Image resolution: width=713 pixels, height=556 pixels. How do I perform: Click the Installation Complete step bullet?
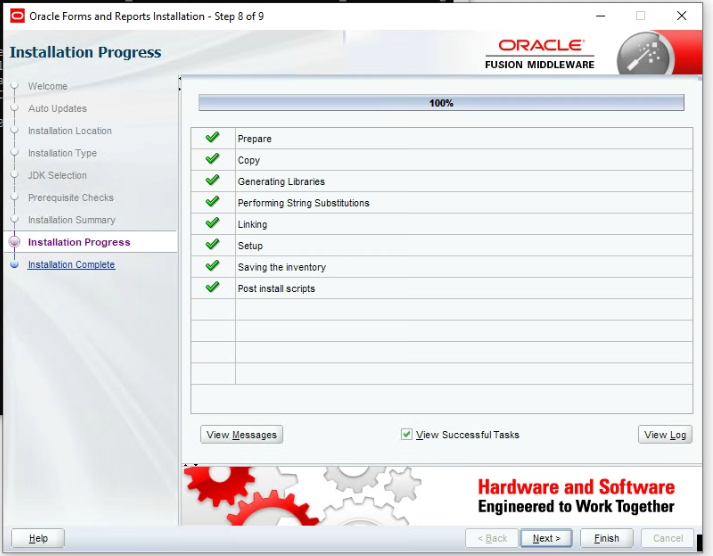pos(15,265)
